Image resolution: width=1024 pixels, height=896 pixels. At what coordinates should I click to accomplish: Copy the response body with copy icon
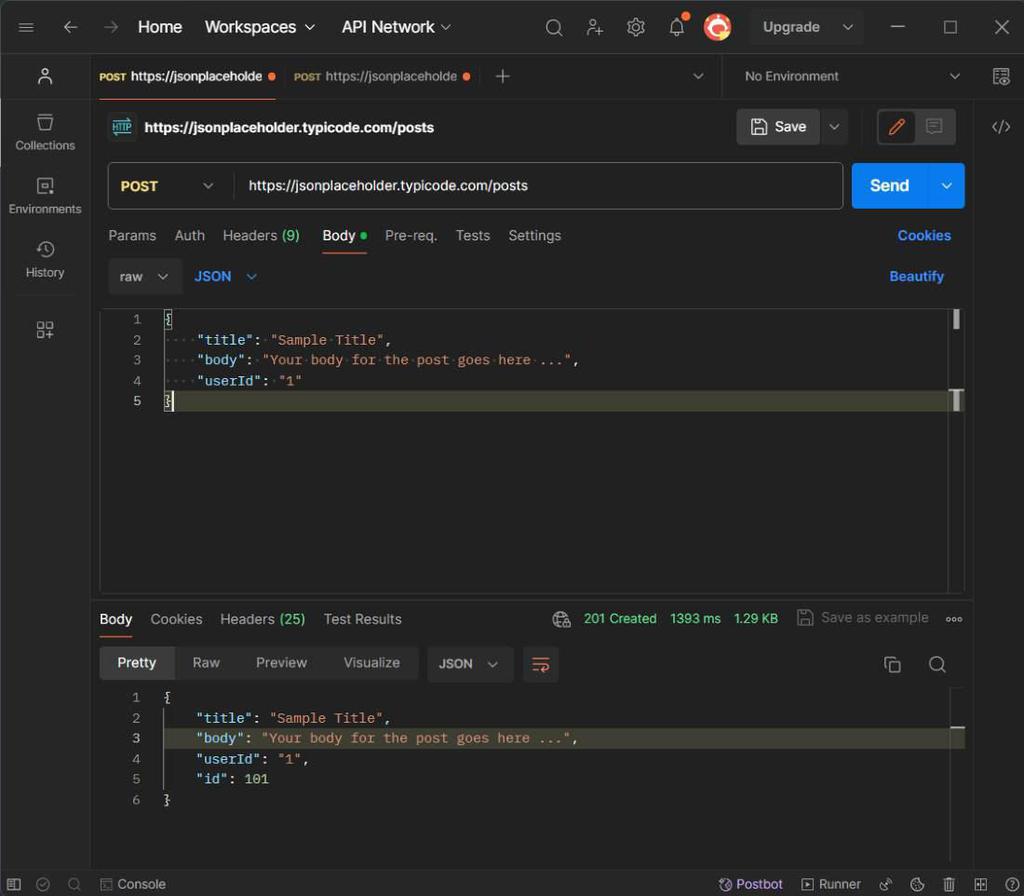click(892, 665)
